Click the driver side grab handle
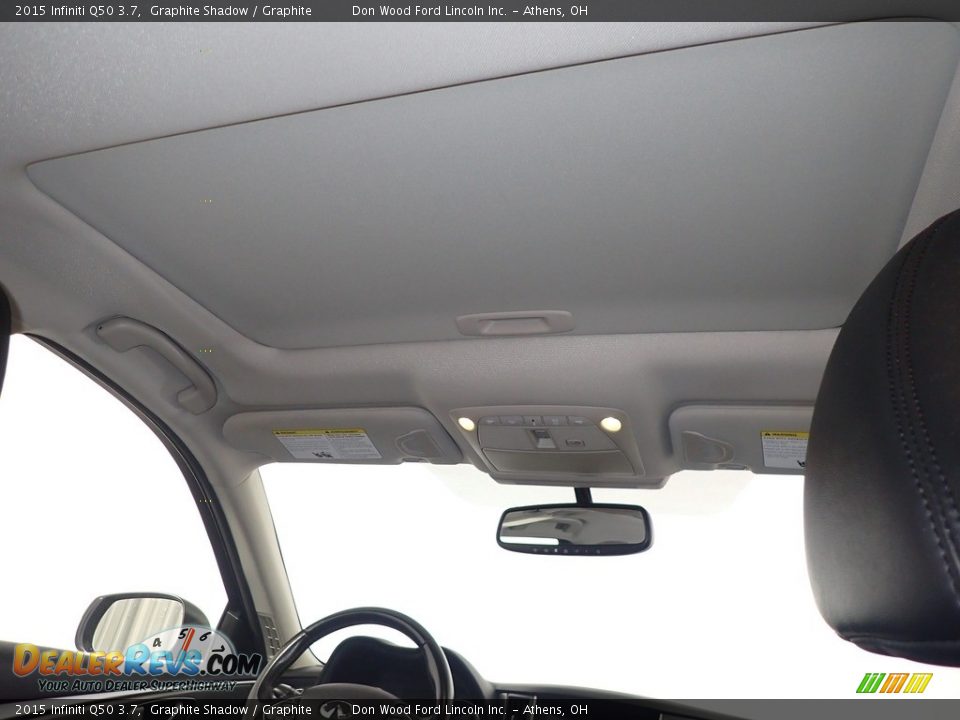This screenshot has height=720, width=960. 158,361
